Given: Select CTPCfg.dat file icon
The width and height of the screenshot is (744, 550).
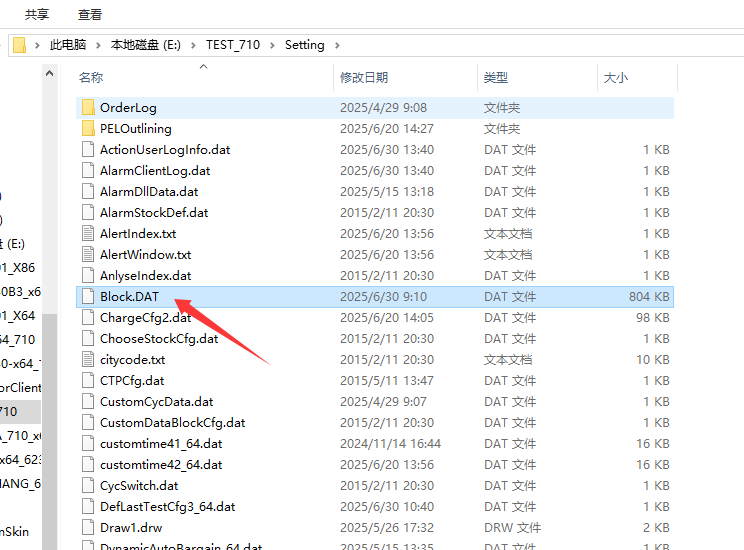Looking at the screenshot, I should click(x=88, y=380).
